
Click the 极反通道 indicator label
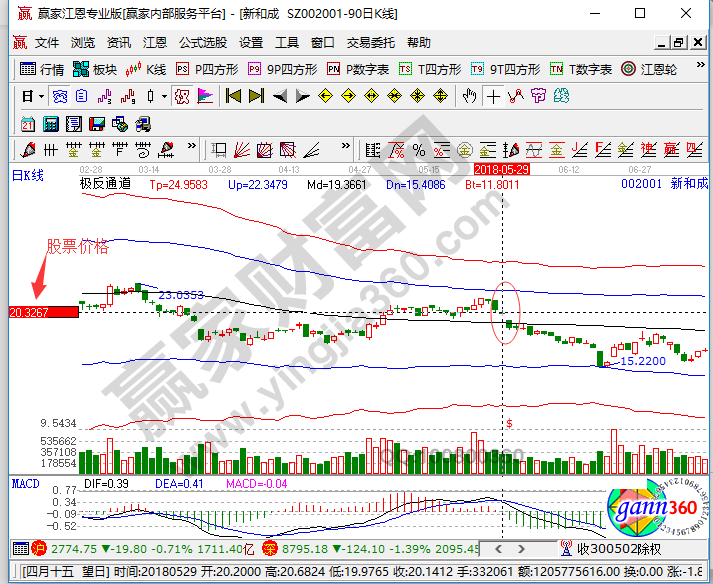[105, 185]
